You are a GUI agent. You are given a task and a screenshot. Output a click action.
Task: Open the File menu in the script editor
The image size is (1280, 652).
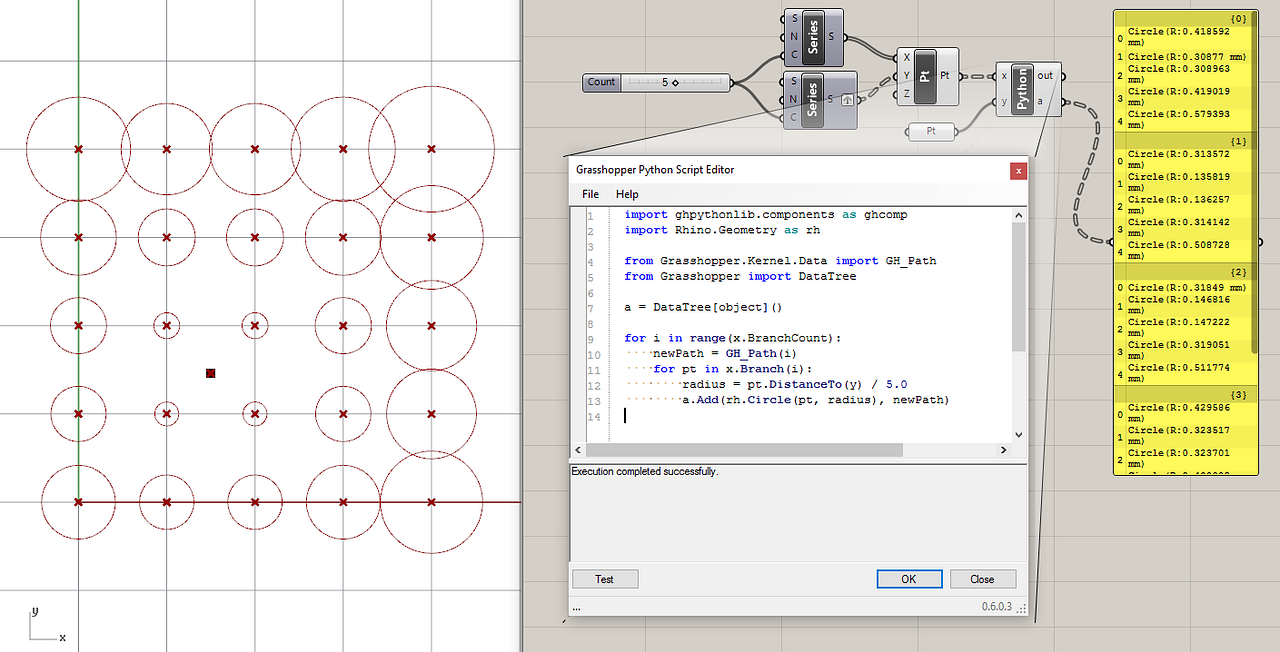click(589, 194)
